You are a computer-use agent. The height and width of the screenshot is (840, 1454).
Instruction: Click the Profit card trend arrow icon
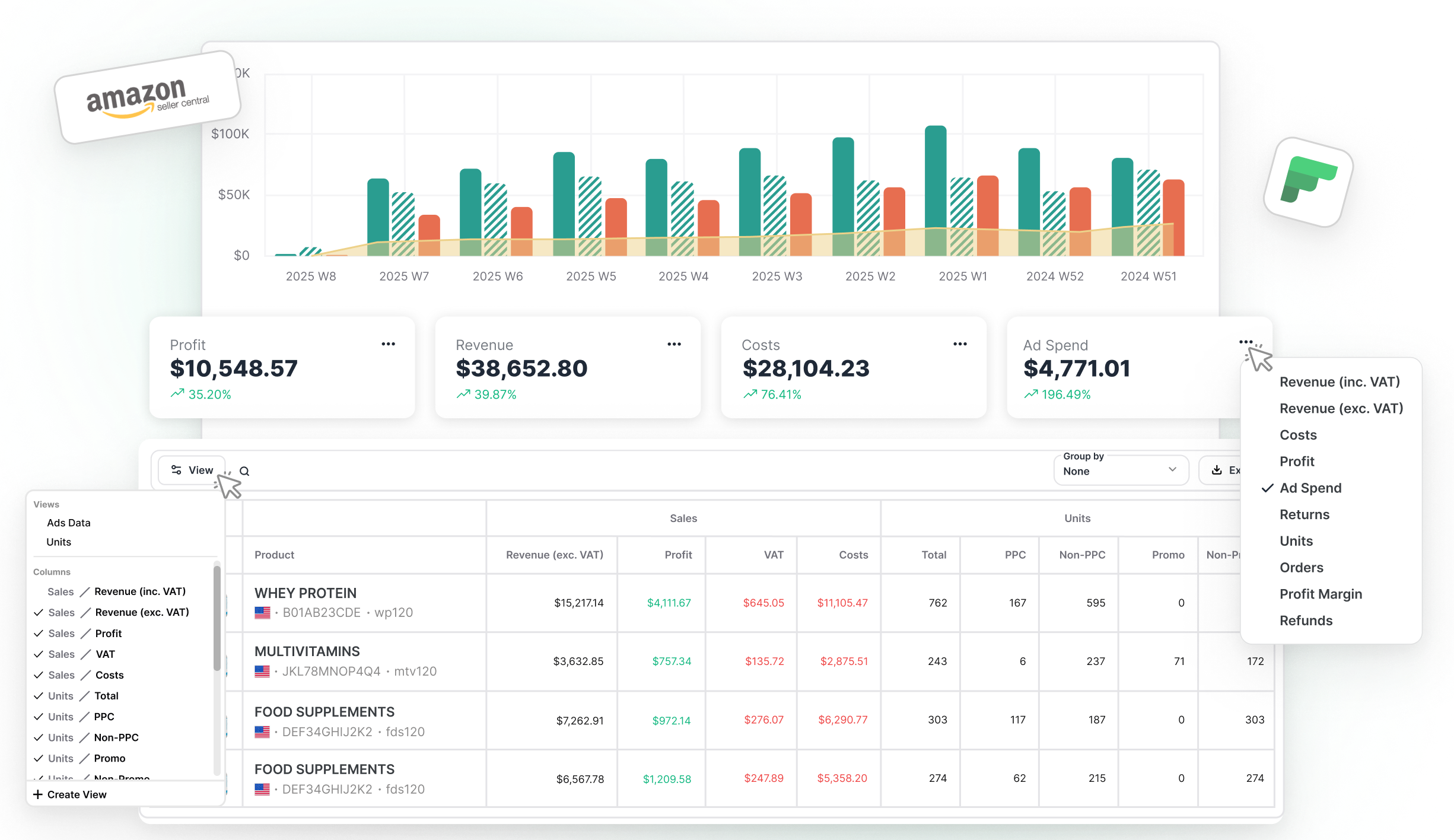point(177,394)
